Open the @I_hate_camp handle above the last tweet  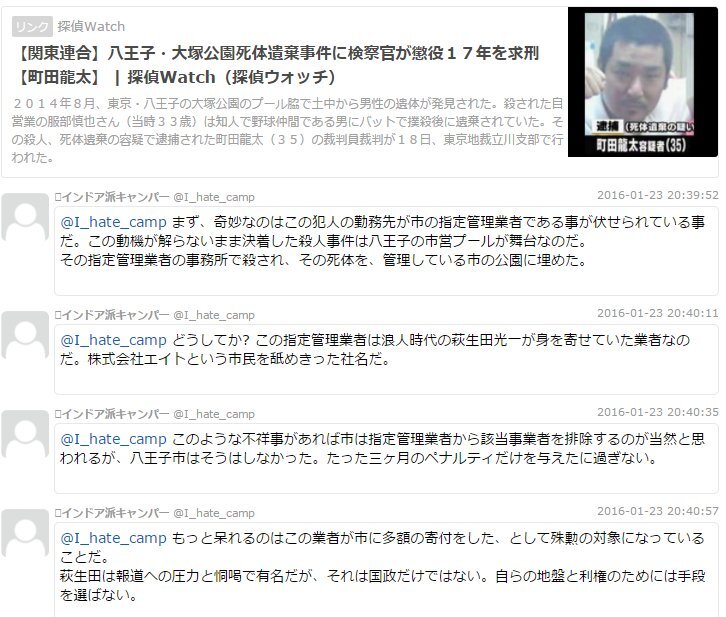pos(214,513)
